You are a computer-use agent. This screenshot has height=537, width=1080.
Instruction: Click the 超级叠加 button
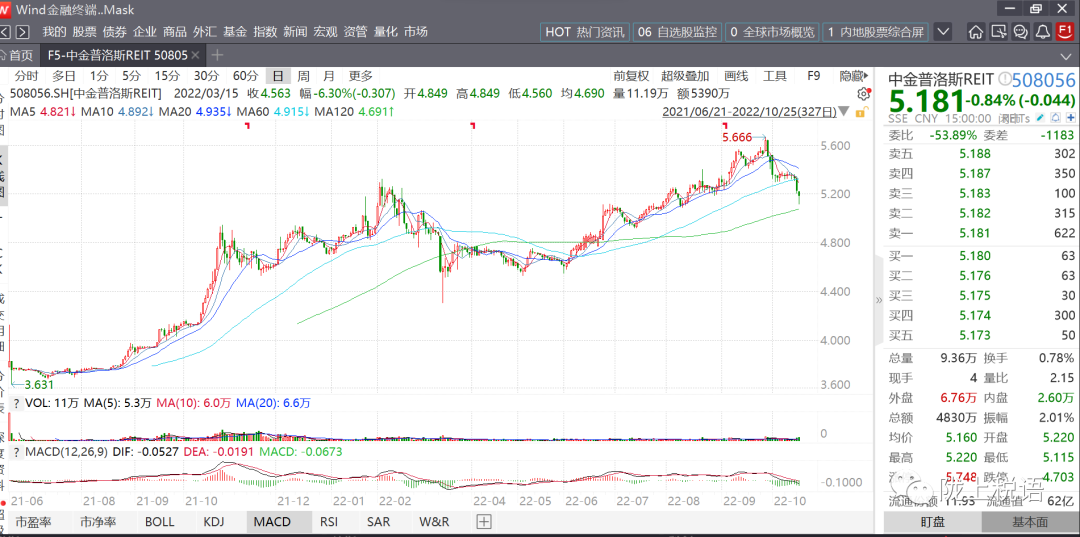pos(684,76)
